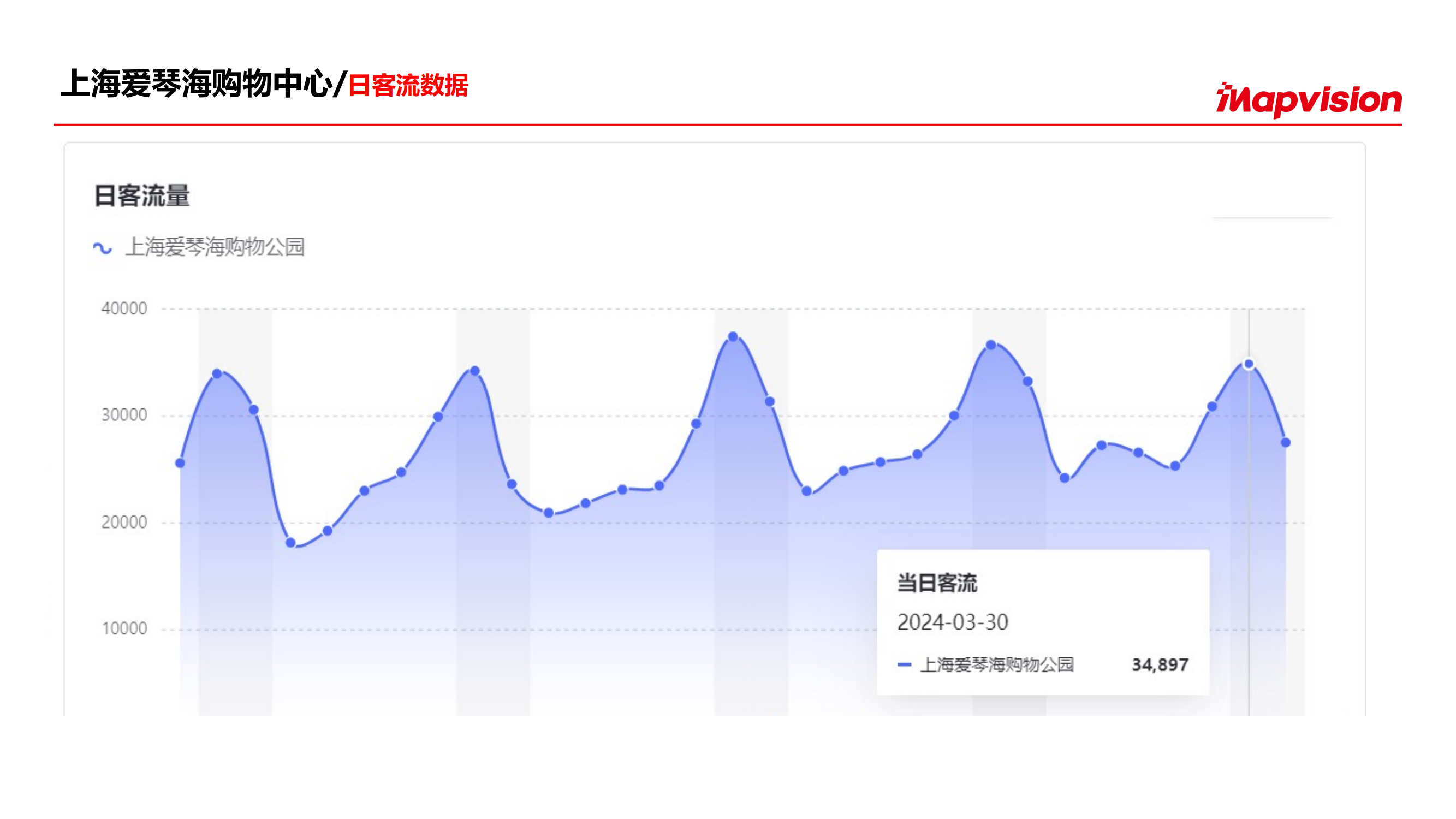Click the tooltip title 当日客流
Screen dimensions: 1456x819
(937, 583)
